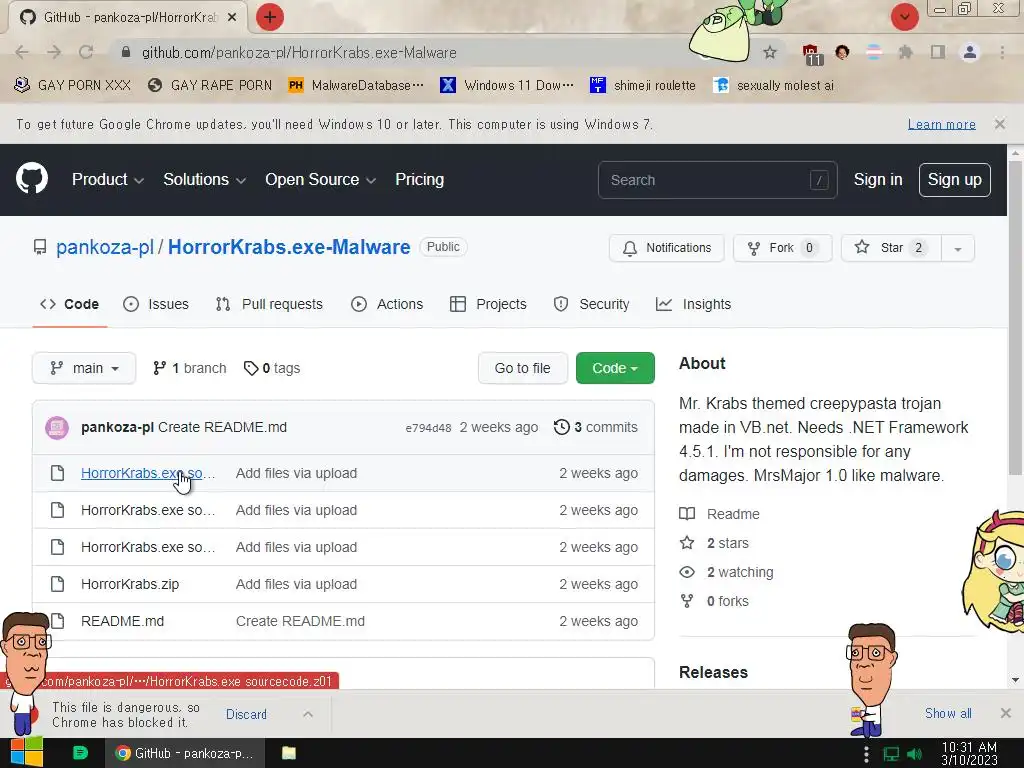Toggle the browser side panel icon
Screen dimensions: 1024x768
tap(938, 52)
